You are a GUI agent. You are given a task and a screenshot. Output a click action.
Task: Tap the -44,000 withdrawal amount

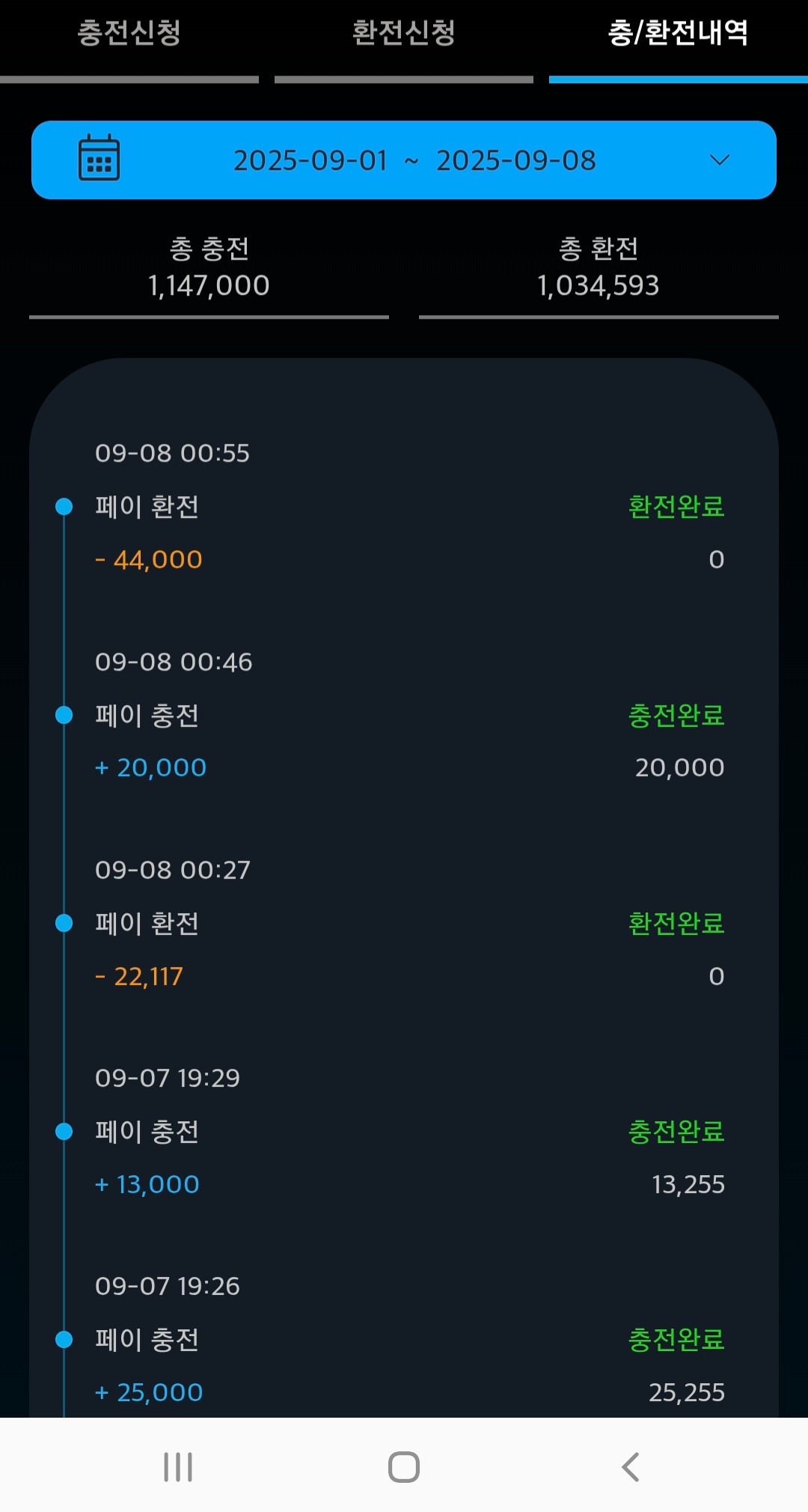[x=149, y=559]
